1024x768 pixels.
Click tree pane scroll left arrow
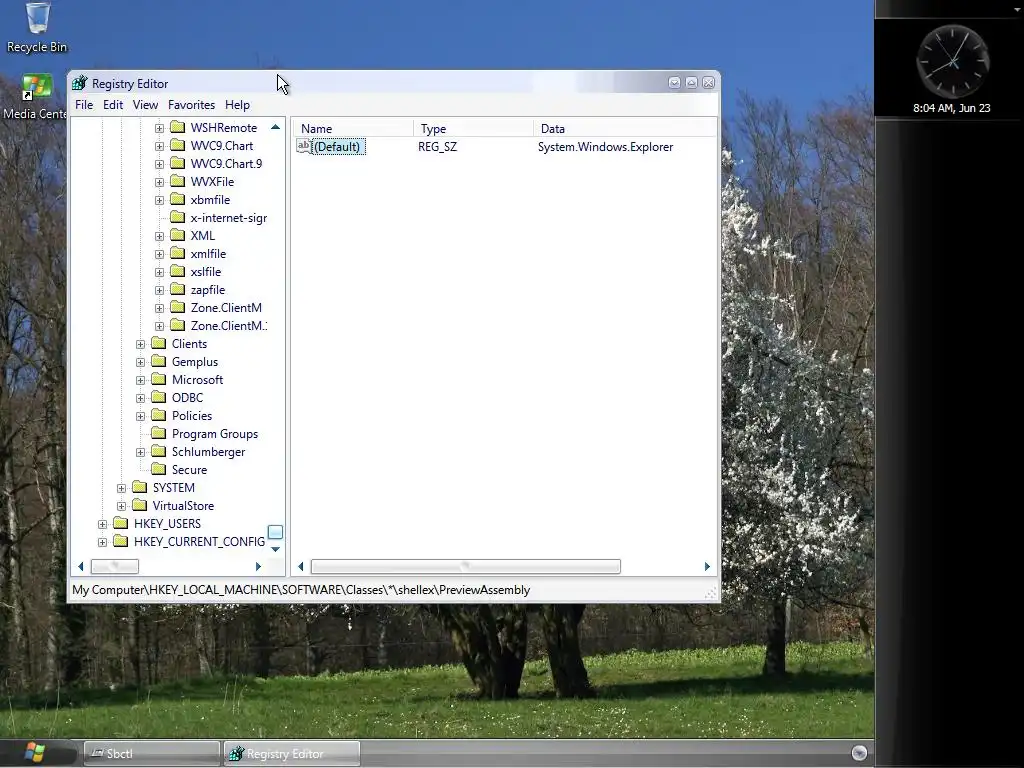[x=81, y=566]
